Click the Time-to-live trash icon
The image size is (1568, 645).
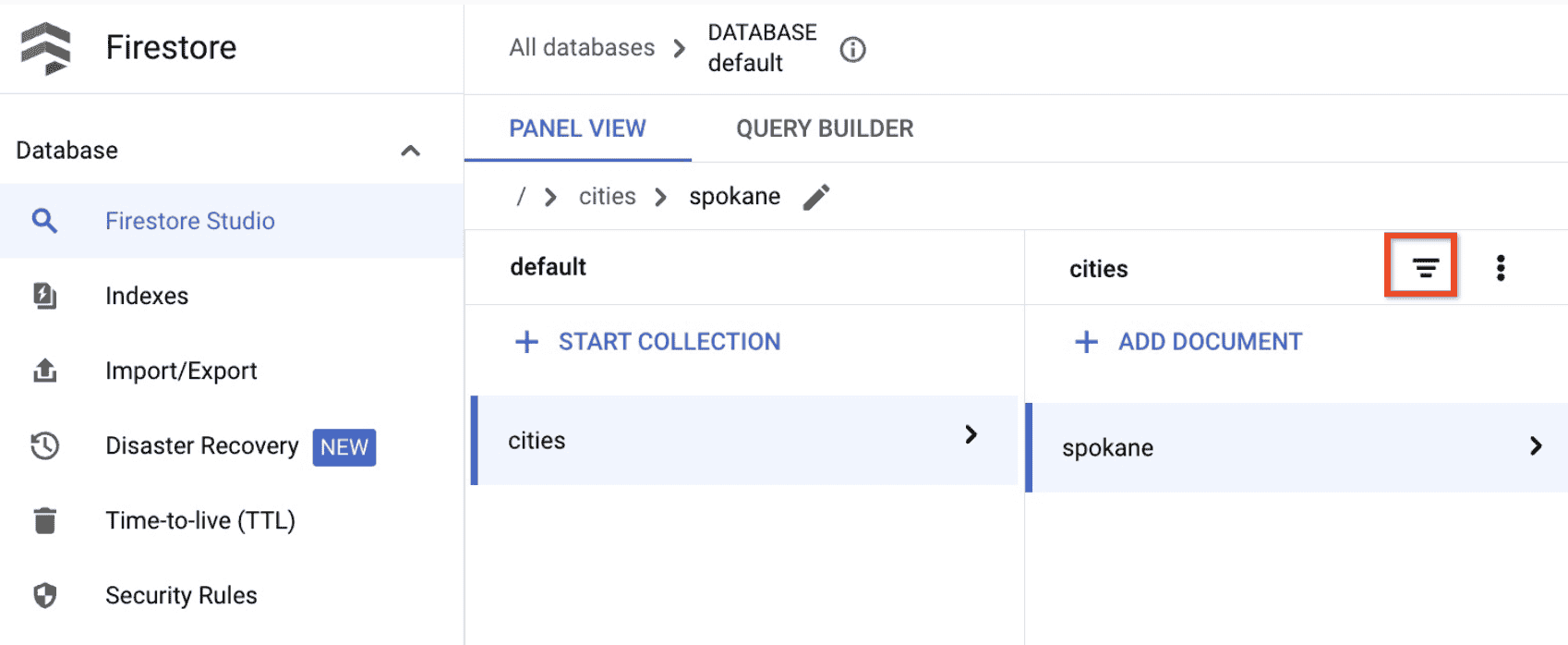pos(44,520)
